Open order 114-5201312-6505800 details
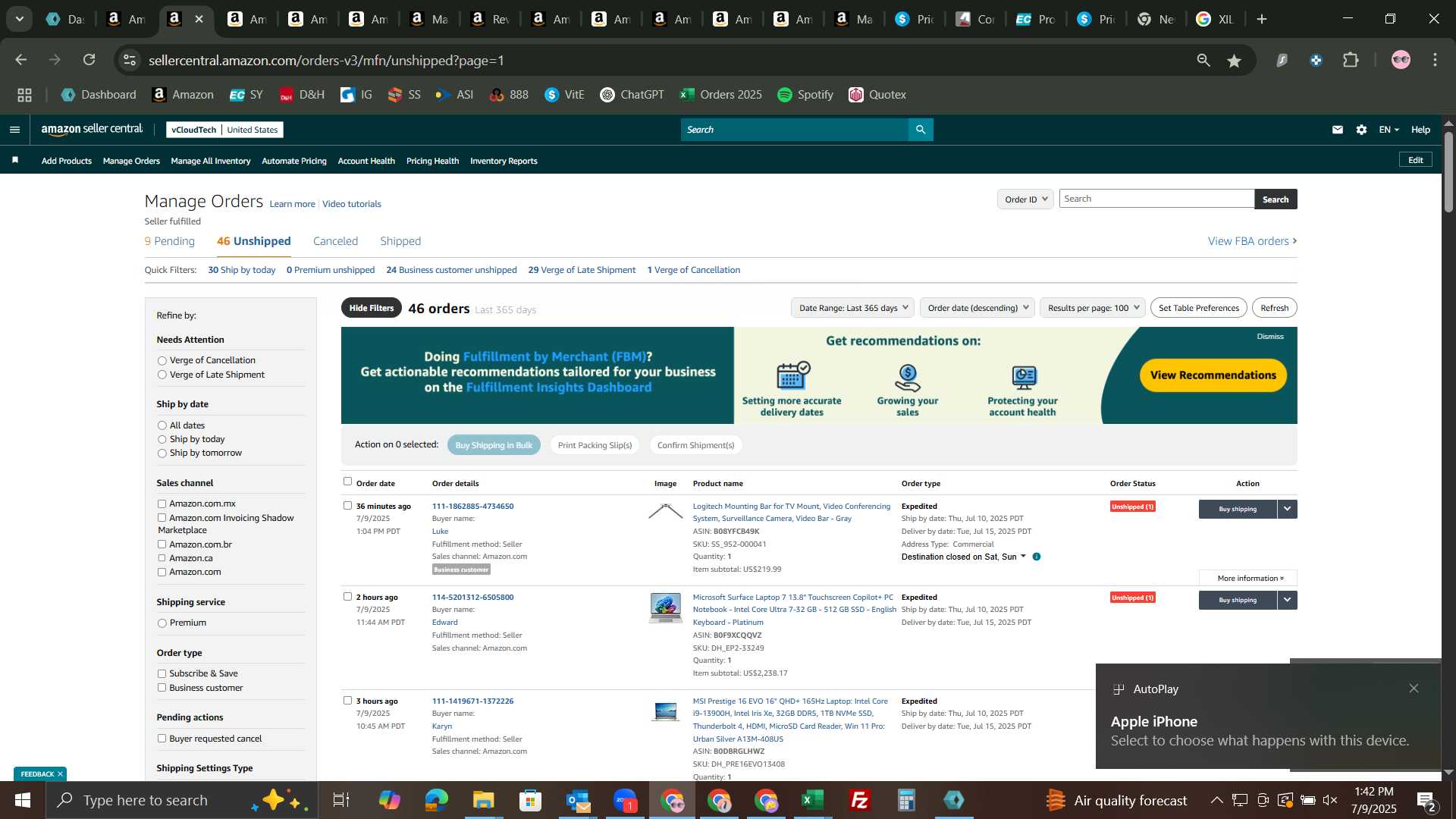1456x819 pixels. [472, 598]
